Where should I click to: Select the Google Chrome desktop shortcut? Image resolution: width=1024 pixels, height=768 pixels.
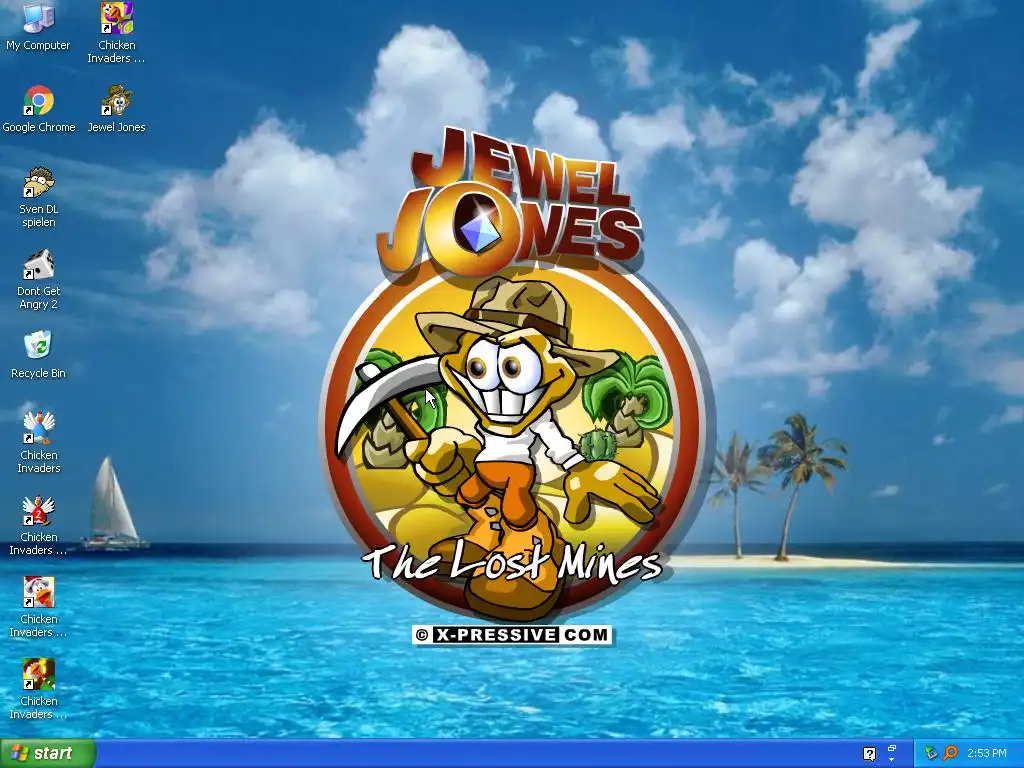pyautogui.click(x=39, y=109)
